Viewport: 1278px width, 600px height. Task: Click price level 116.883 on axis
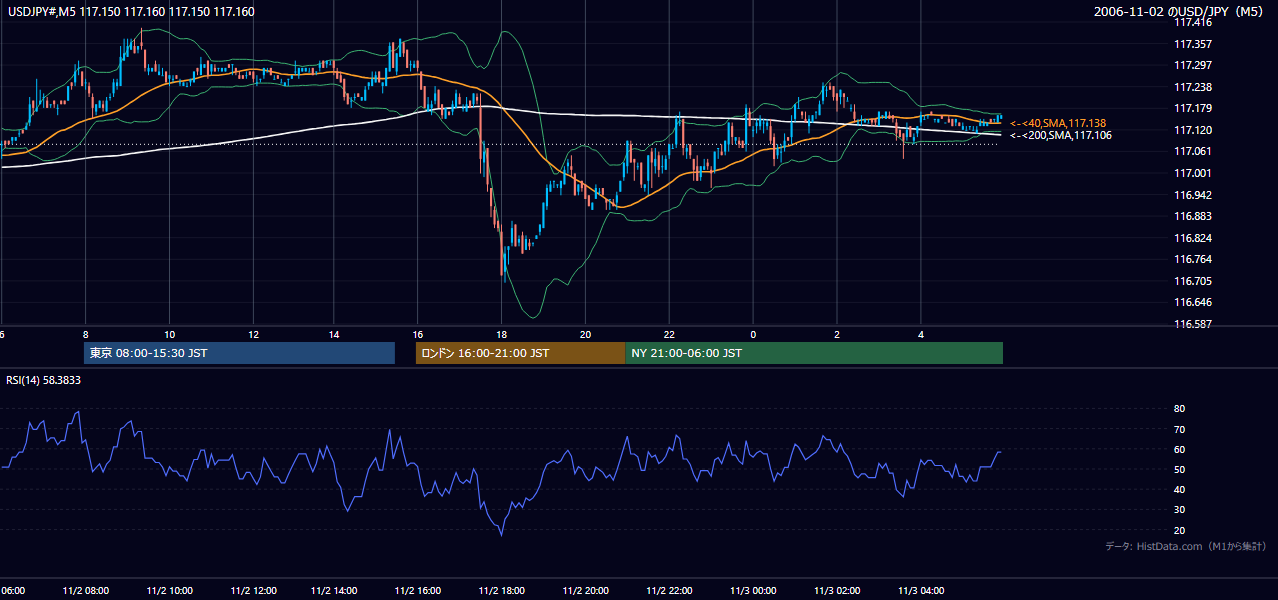[1193, 216]
